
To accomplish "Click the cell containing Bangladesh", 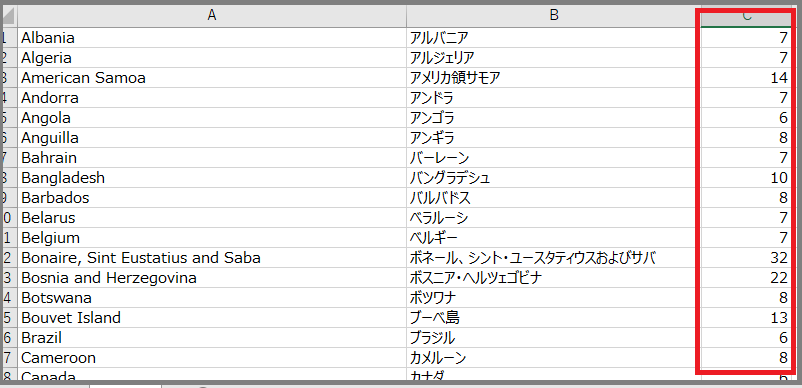I will [212, 178].
